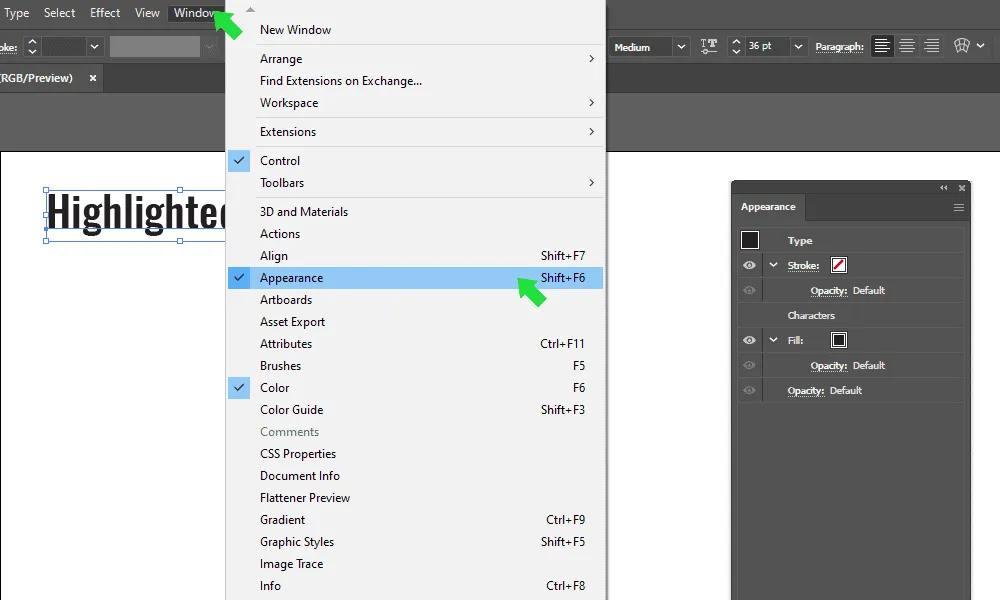Open the Appearance panel options menu
This screenshot has width=1000, height=600.
click(959, 207)
